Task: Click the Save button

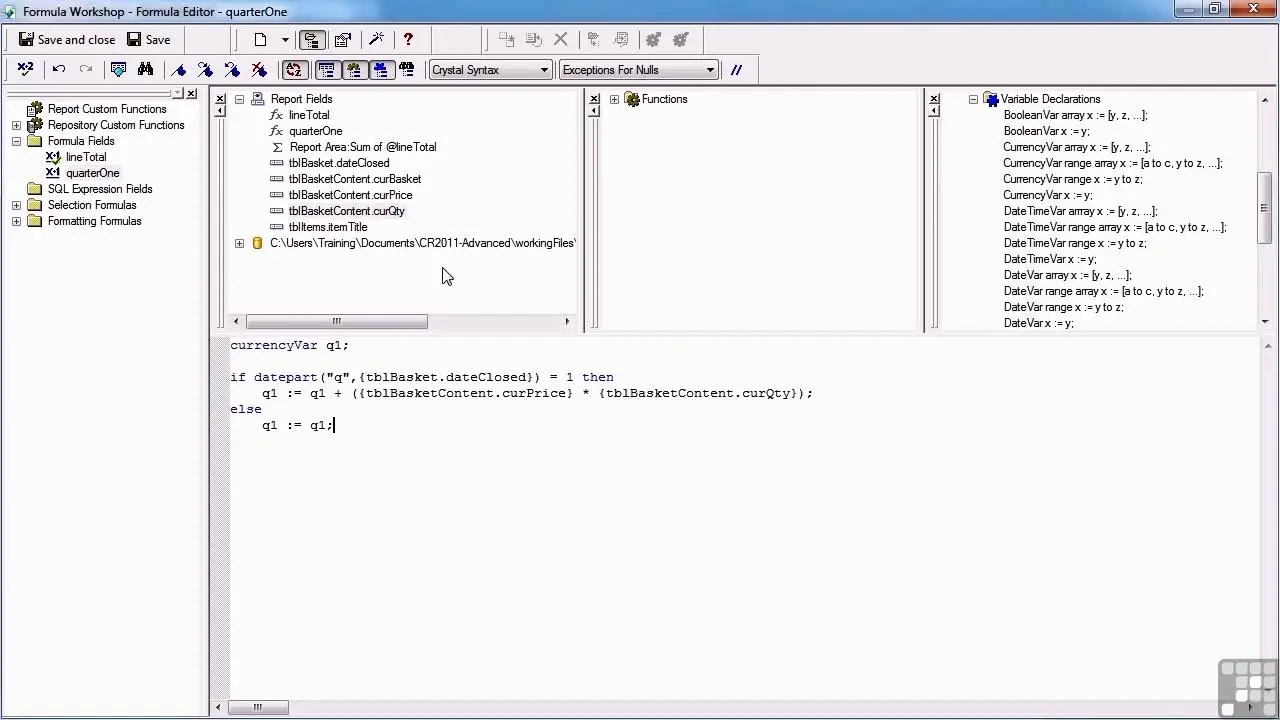Action: point(148,40)
